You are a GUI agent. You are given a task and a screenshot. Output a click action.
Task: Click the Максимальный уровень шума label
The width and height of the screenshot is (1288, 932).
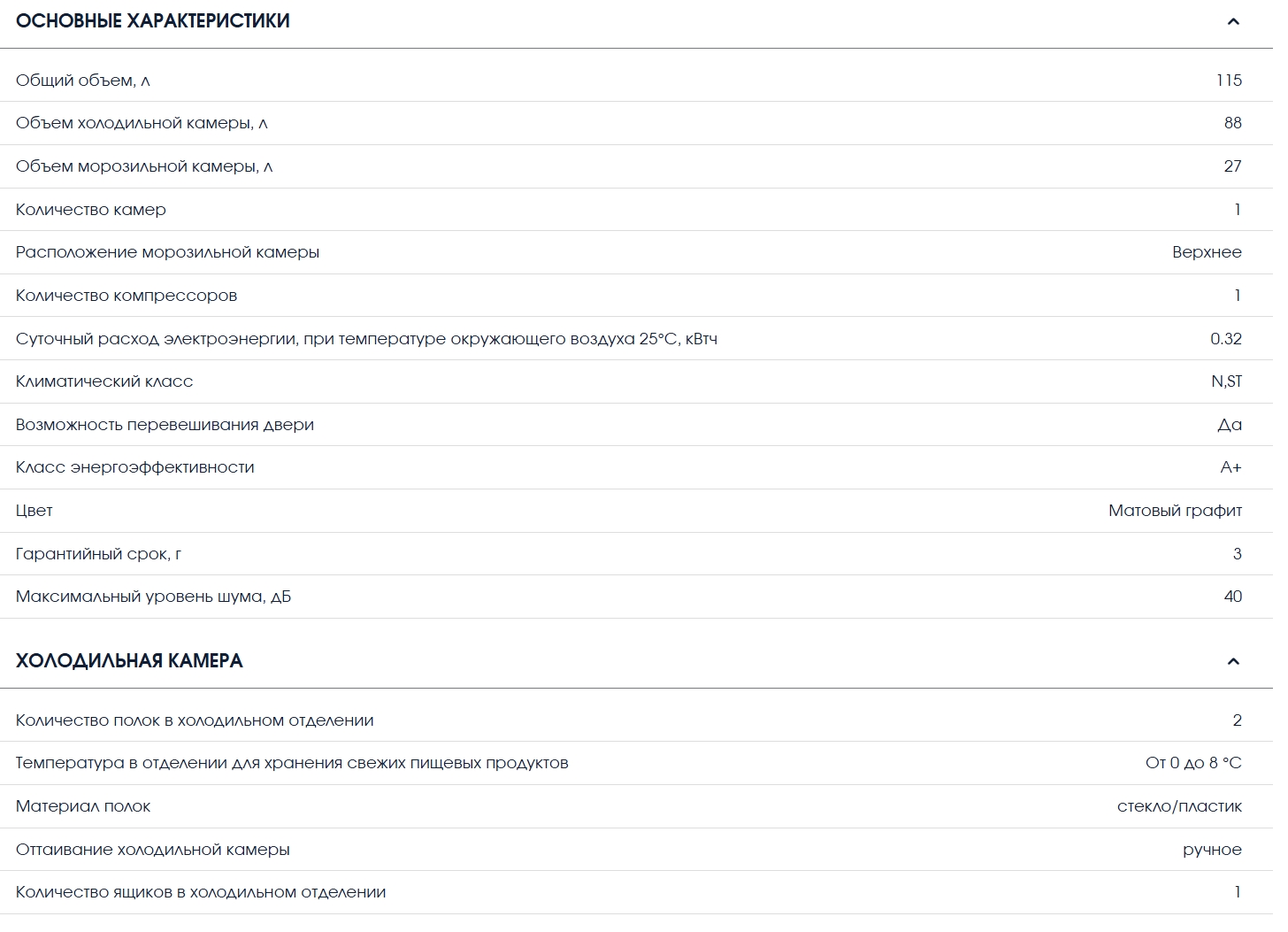coord(153,597)
